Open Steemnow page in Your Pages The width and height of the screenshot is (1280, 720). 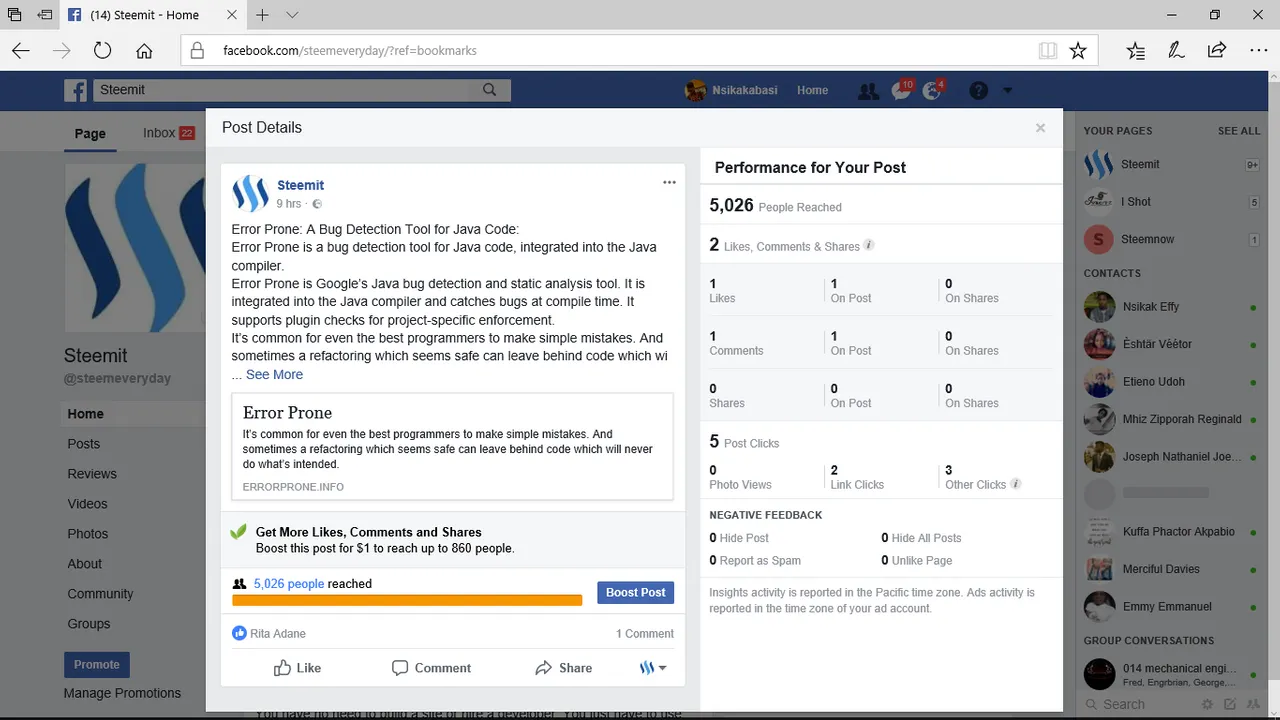coord(1172,239)
